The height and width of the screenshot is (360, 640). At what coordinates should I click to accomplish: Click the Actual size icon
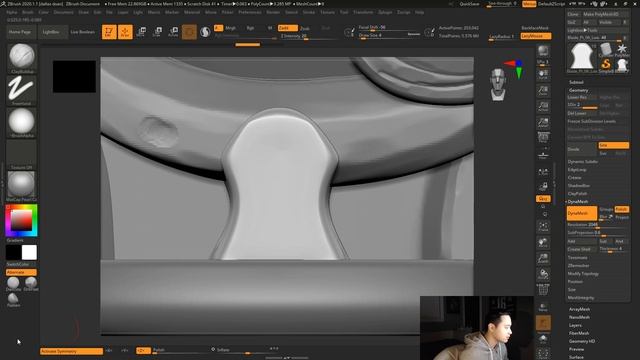point(543,107)
